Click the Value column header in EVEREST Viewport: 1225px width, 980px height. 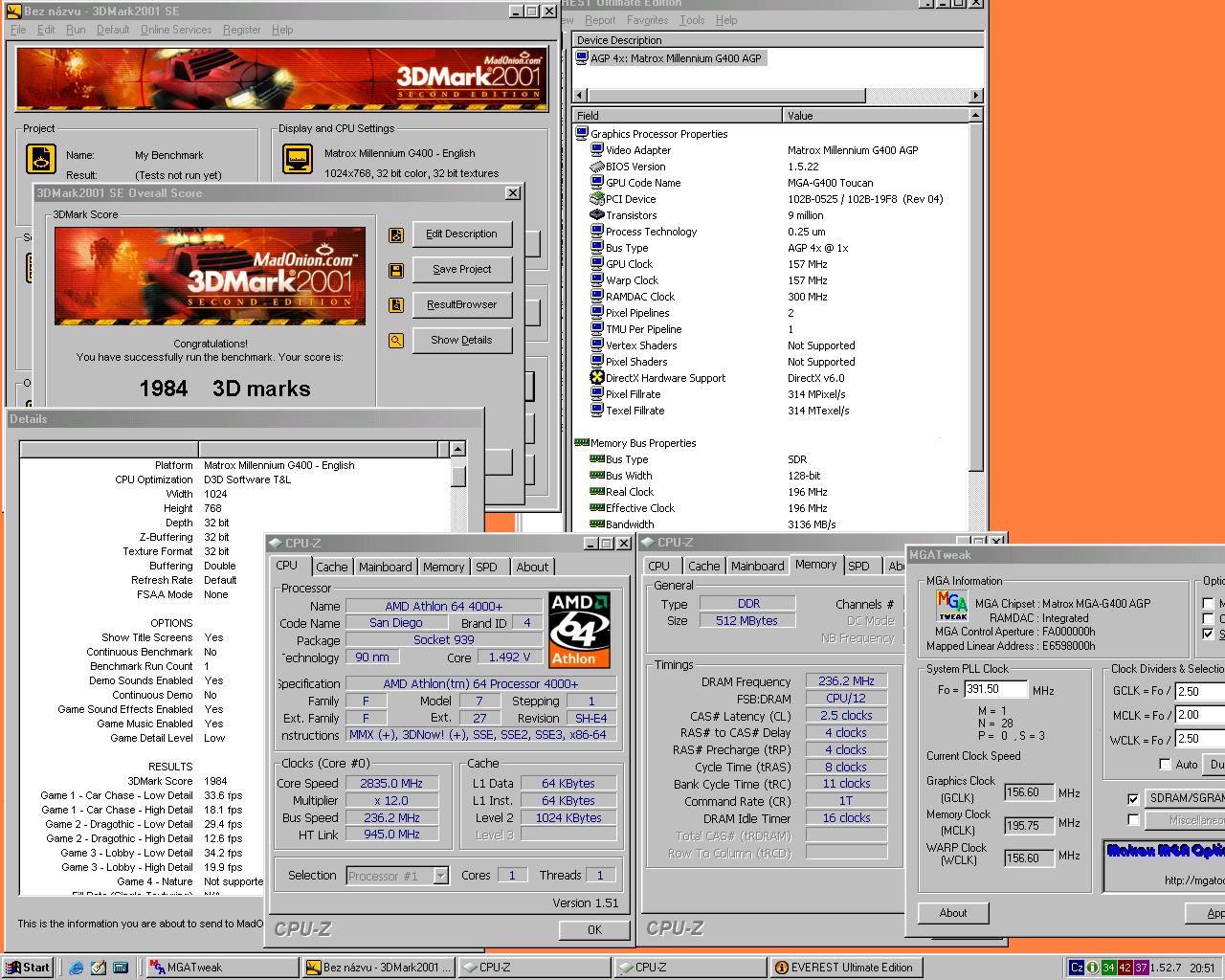pyautogui.click(x=875, y=115)
